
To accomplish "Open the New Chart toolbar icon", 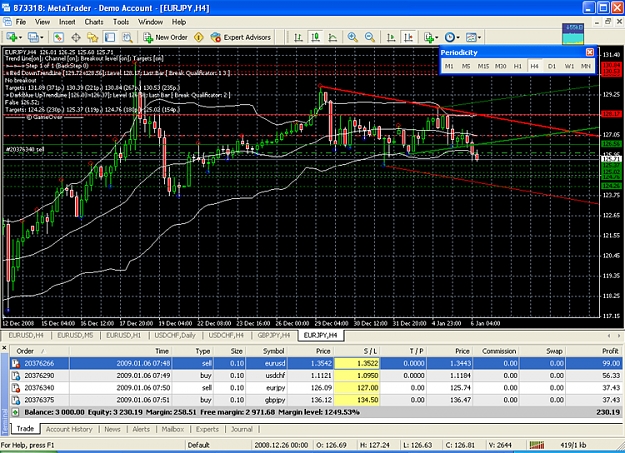I will pos(12,37).
